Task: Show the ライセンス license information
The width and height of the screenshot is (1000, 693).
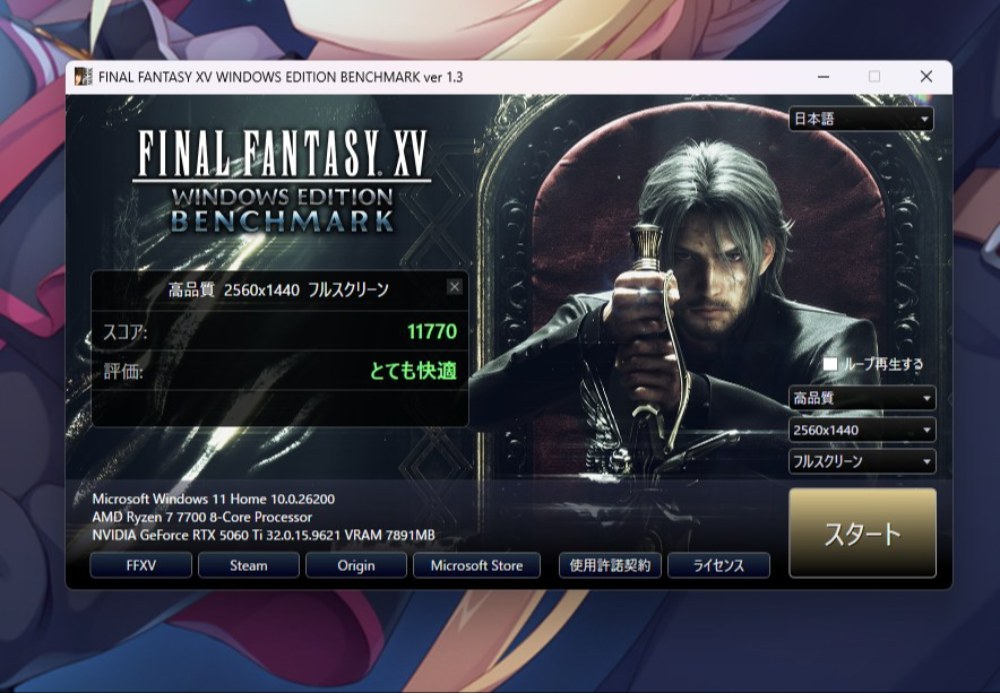Action: pos(719,565)
